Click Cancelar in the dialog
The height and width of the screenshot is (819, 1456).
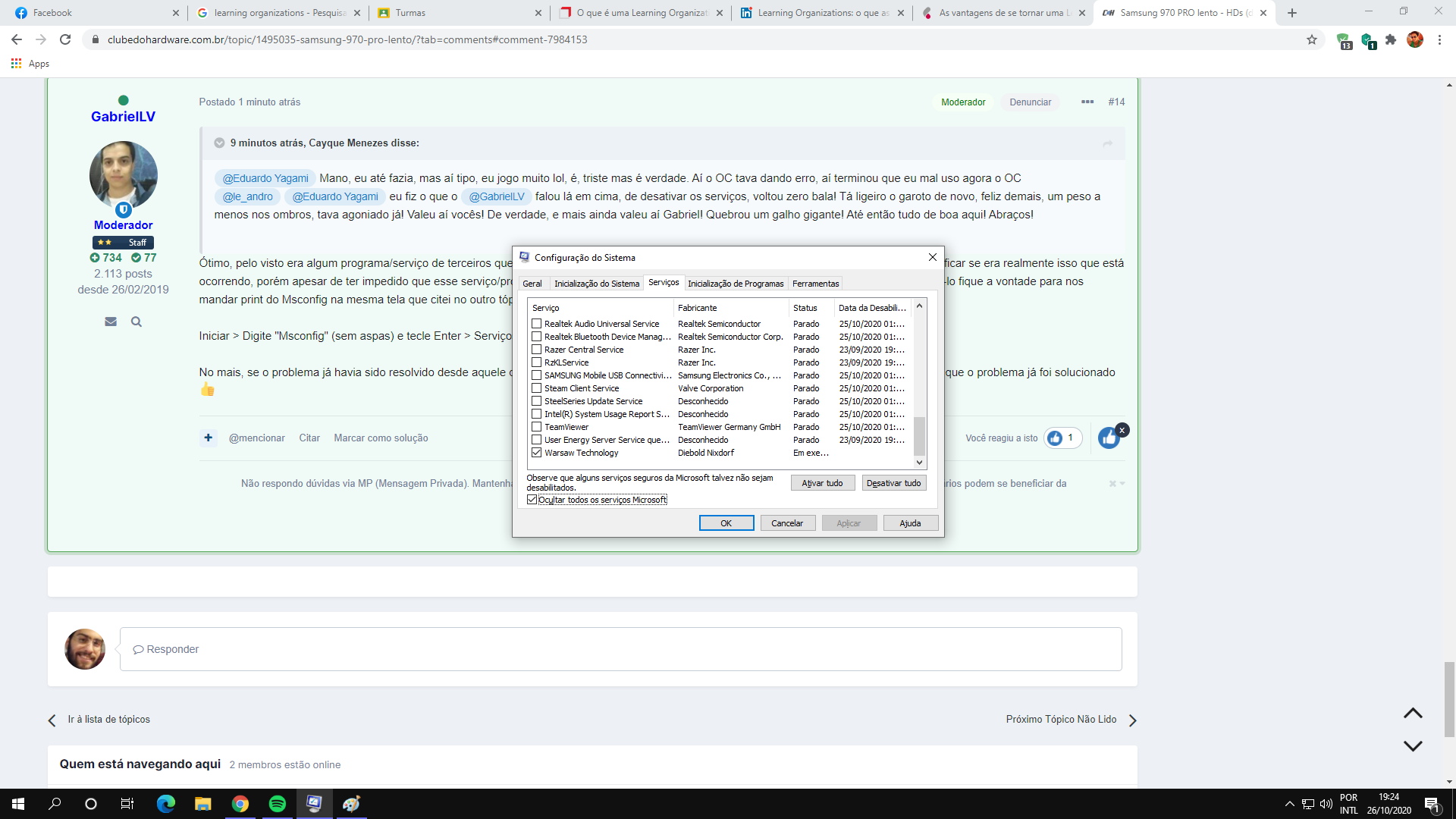point(787,523)
